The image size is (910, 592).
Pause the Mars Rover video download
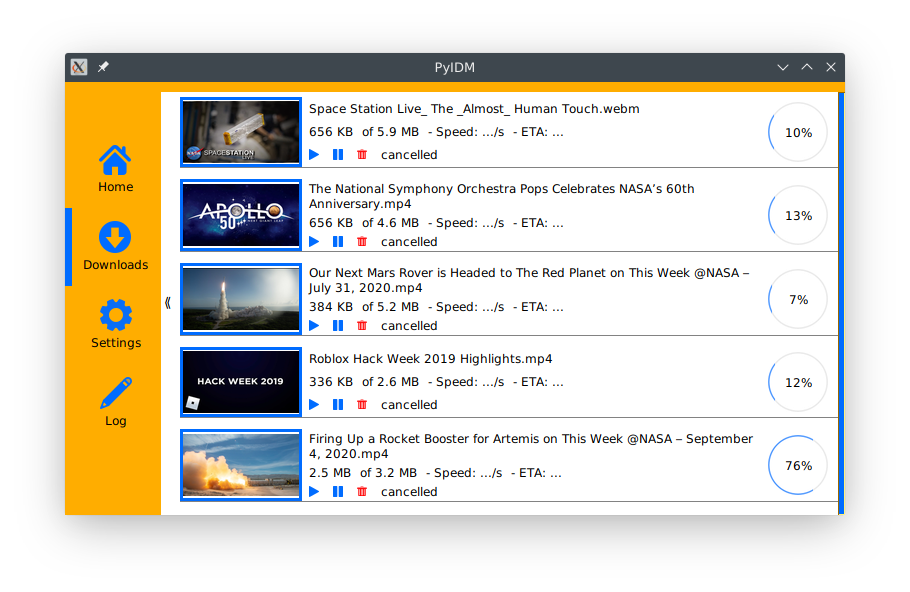tap(338, 326)
